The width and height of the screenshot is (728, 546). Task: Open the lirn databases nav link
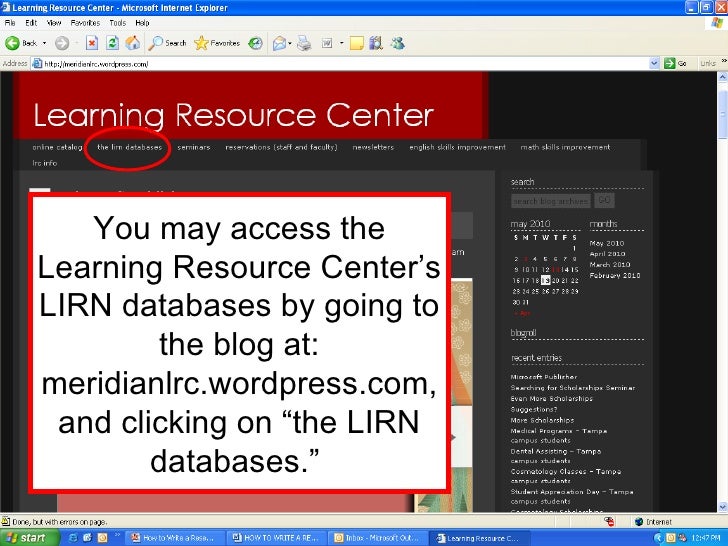(x=130, y=147)
